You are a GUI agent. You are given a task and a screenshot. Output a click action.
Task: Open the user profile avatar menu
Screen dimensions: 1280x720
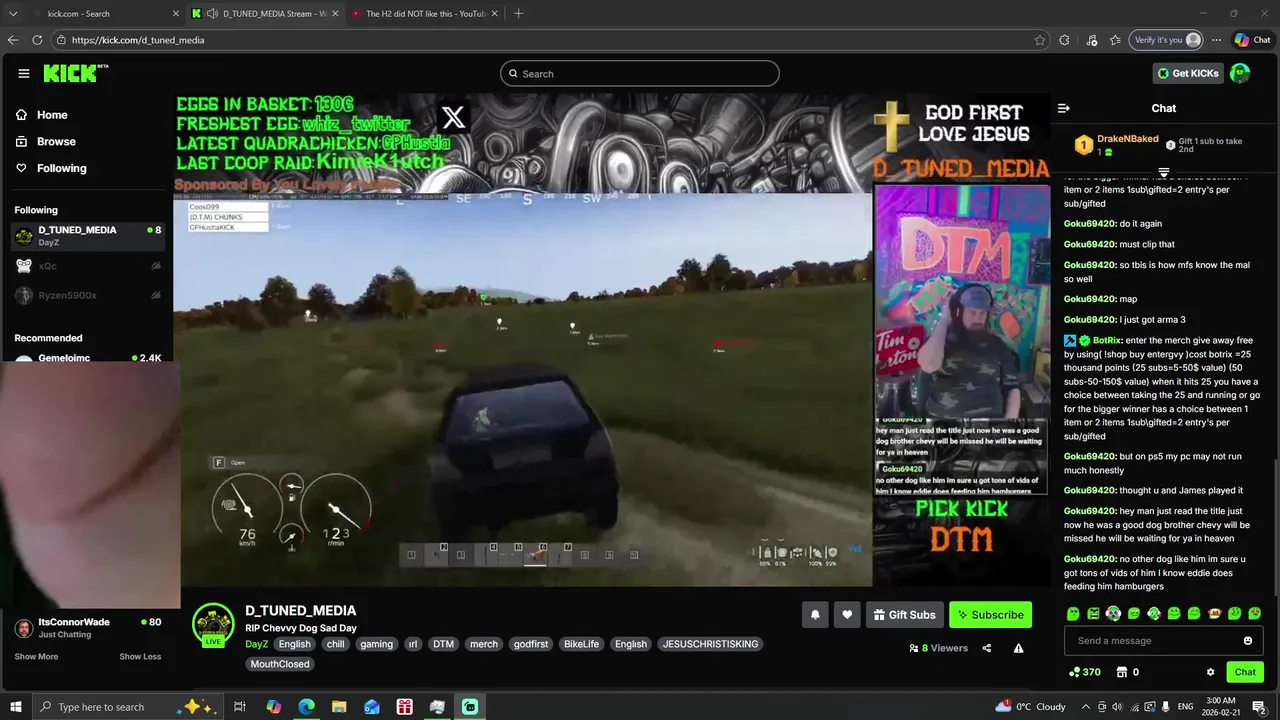tap(1240, 73)
